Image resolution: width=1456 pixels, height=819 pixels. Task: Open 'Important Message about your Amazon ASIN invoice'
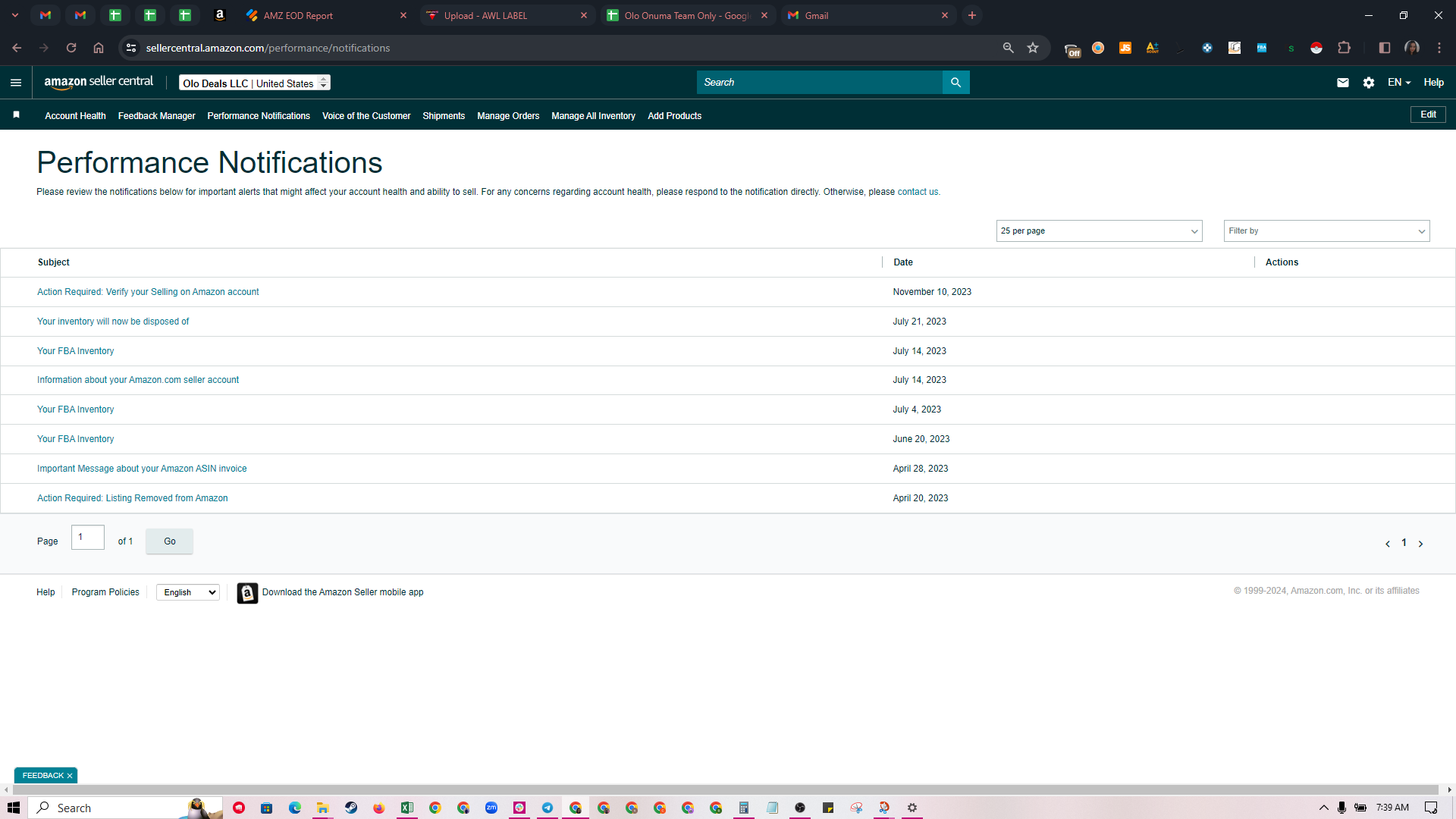click(x=142, y=469)
